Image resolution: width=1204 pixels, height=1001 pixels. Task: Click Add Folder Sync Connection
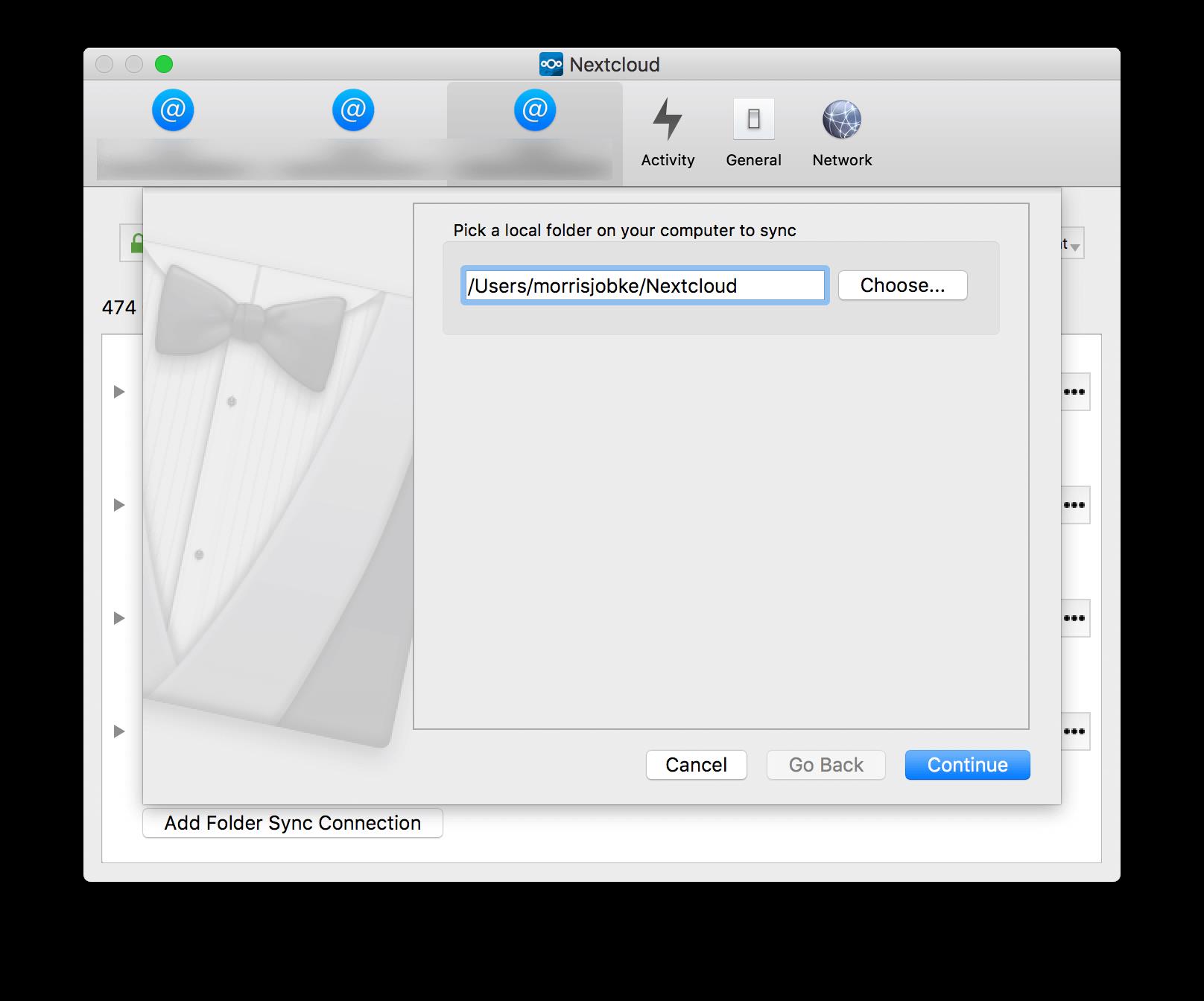[x=292, y=823]
